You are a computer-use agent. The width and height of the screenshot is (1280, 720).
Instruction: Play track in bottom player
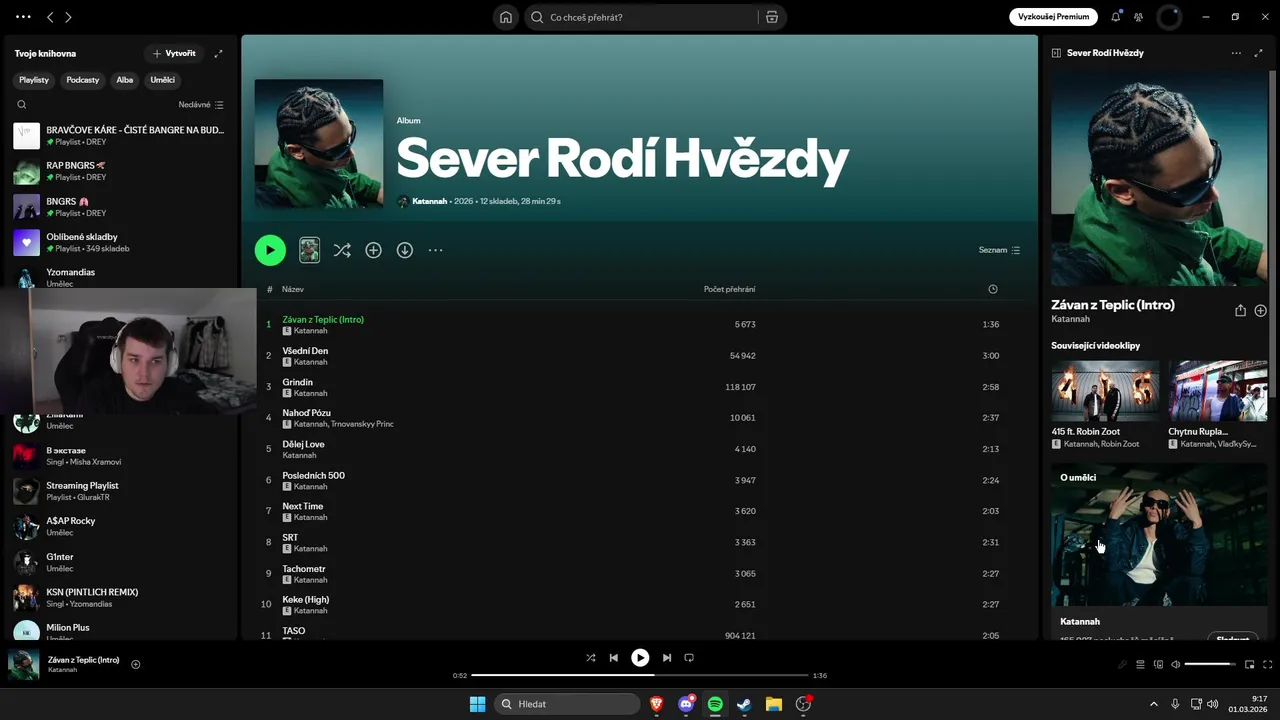[x=640, y=658]
